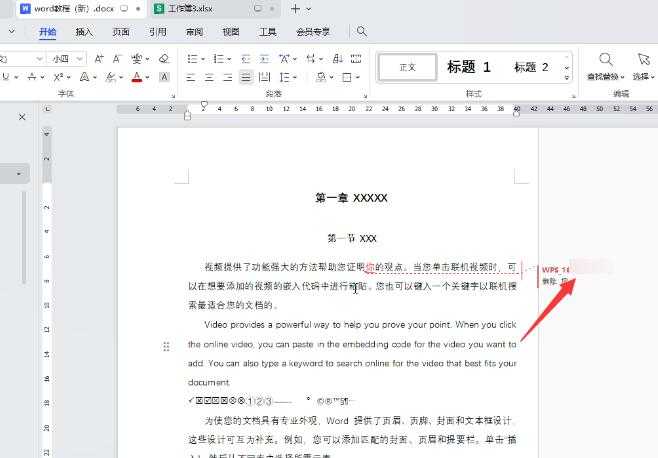Apply red font color A
This screenshot has width=658, height=458.
pyautogui.click(x=137, y=77)
